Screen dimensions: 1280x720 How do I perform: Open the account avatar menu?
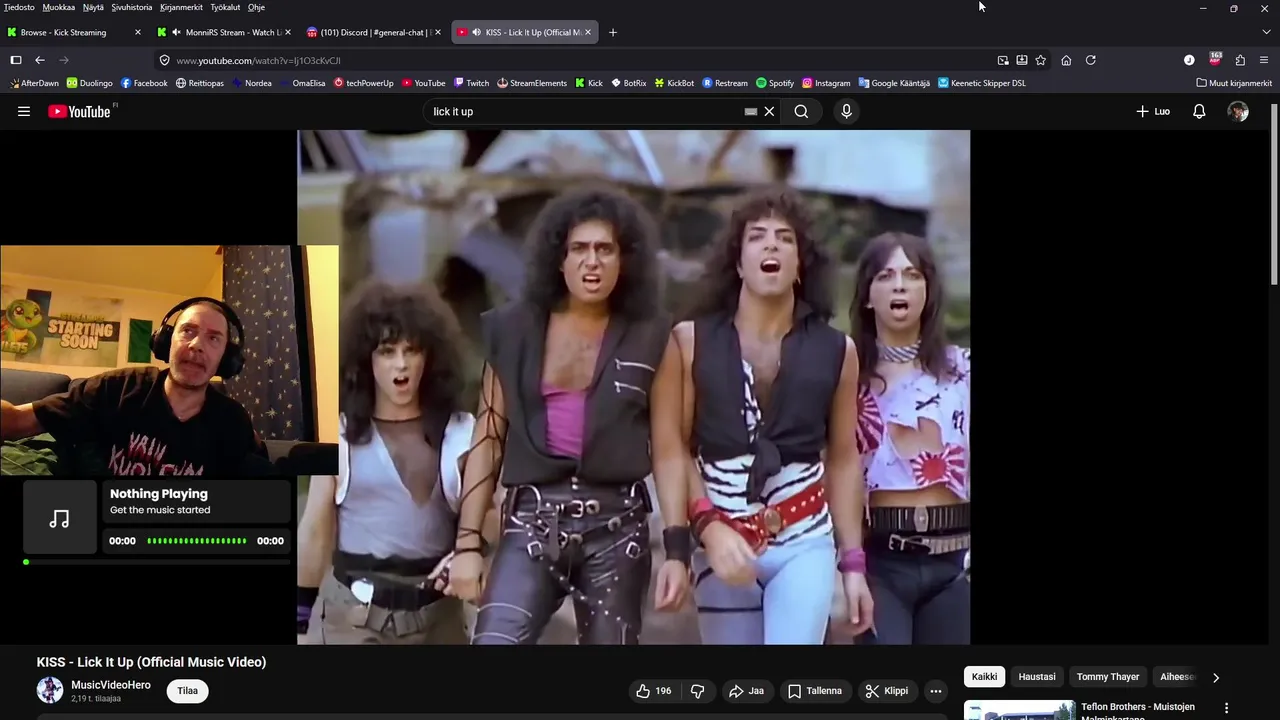pos(1238,111)
